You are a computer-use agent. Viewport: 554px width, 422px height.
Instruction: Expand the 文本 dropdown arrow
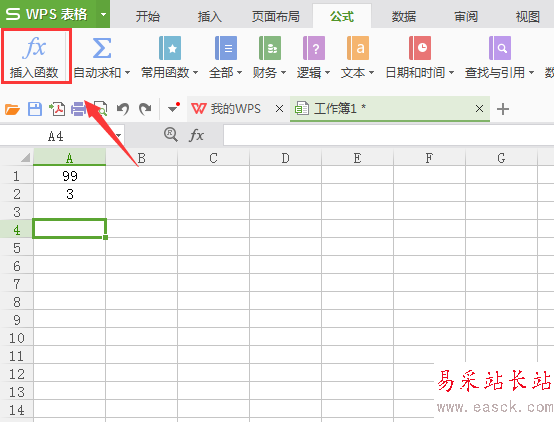371,73
